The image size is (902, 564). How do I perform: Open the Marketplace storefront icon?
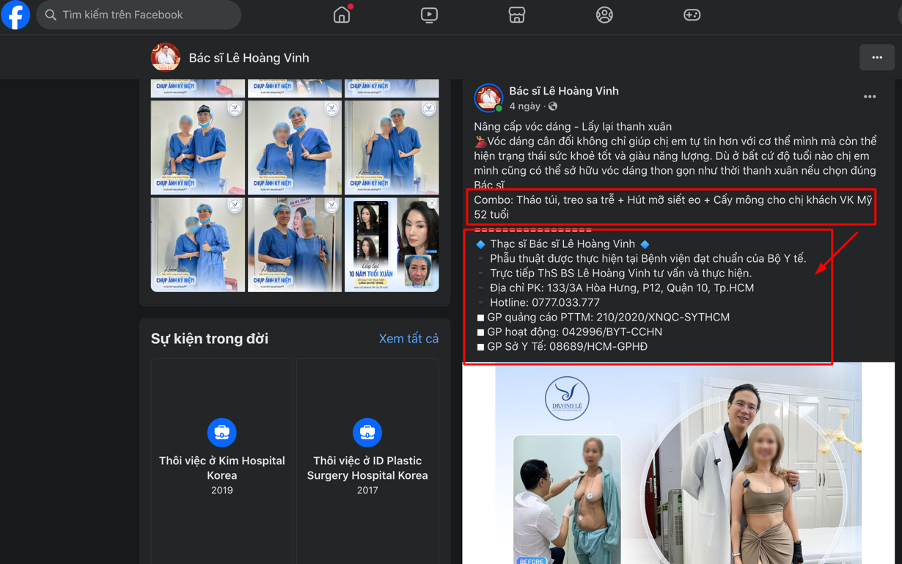coord(517,15)
